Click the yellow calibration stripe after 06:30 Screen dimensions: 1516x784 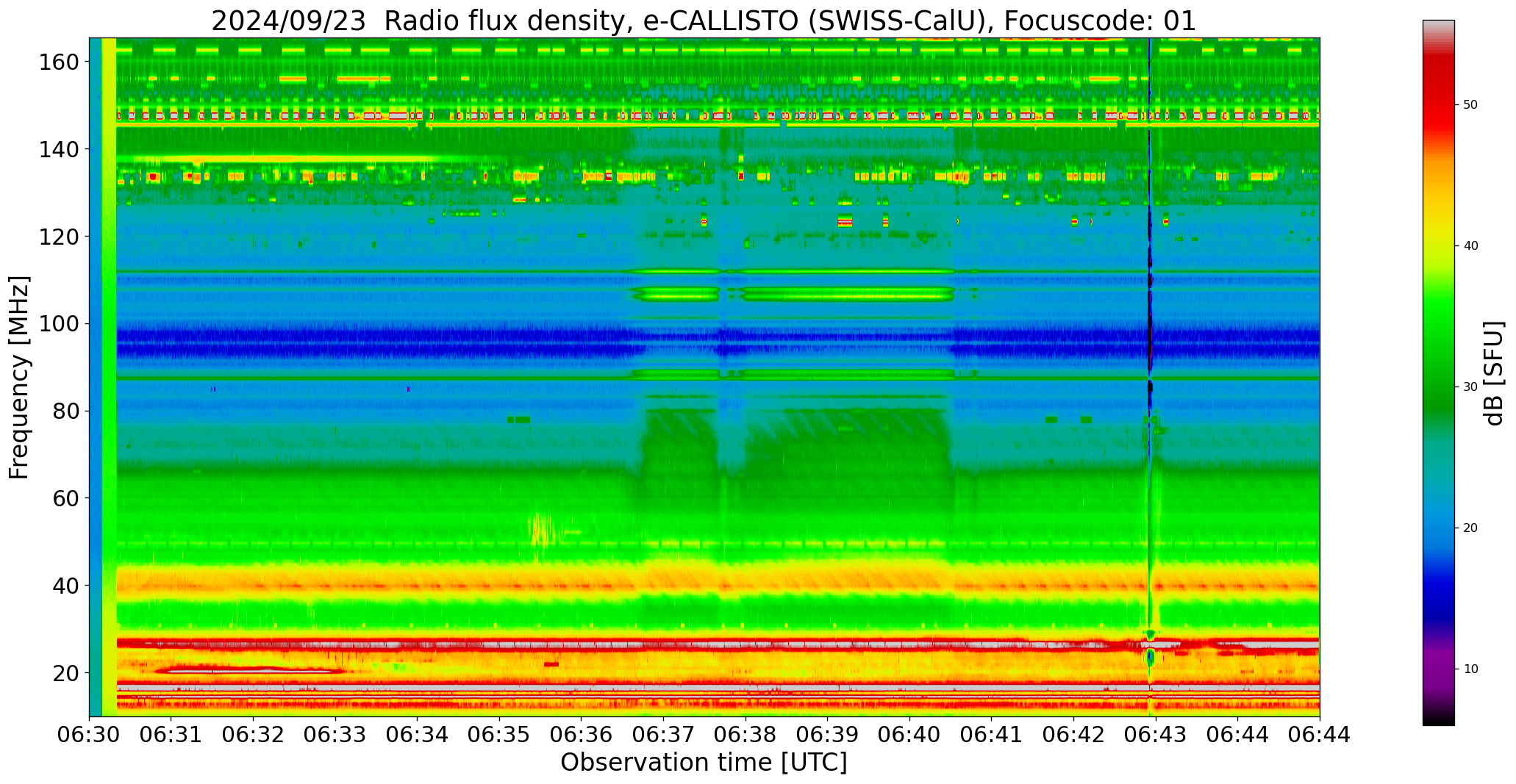point(109,377)
